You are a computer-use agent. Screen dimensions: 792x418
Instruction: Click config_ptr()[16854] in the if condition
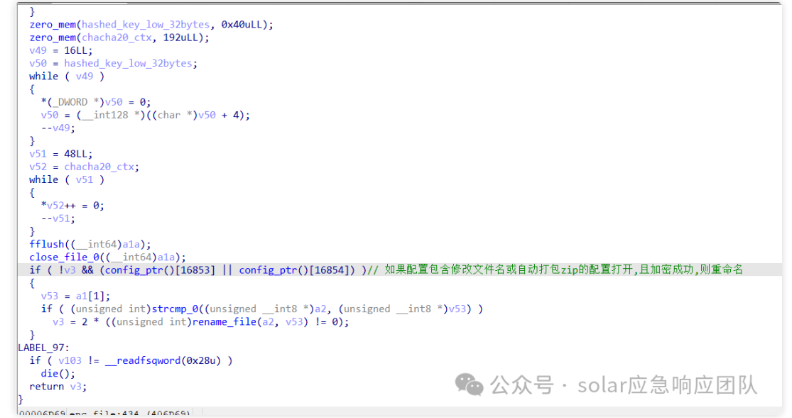[x=299, y=270]
